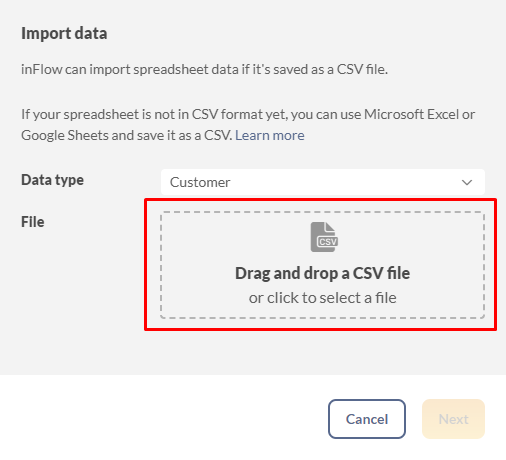Viewport: 506px width, 460px height.
Task: Click the Next button
Action: pos(453,419)
